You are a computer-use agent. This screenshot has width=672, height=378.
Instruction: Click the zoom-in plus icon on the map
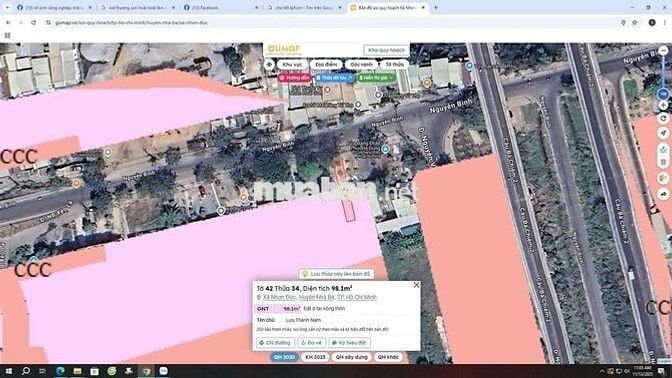click(663, 105)
